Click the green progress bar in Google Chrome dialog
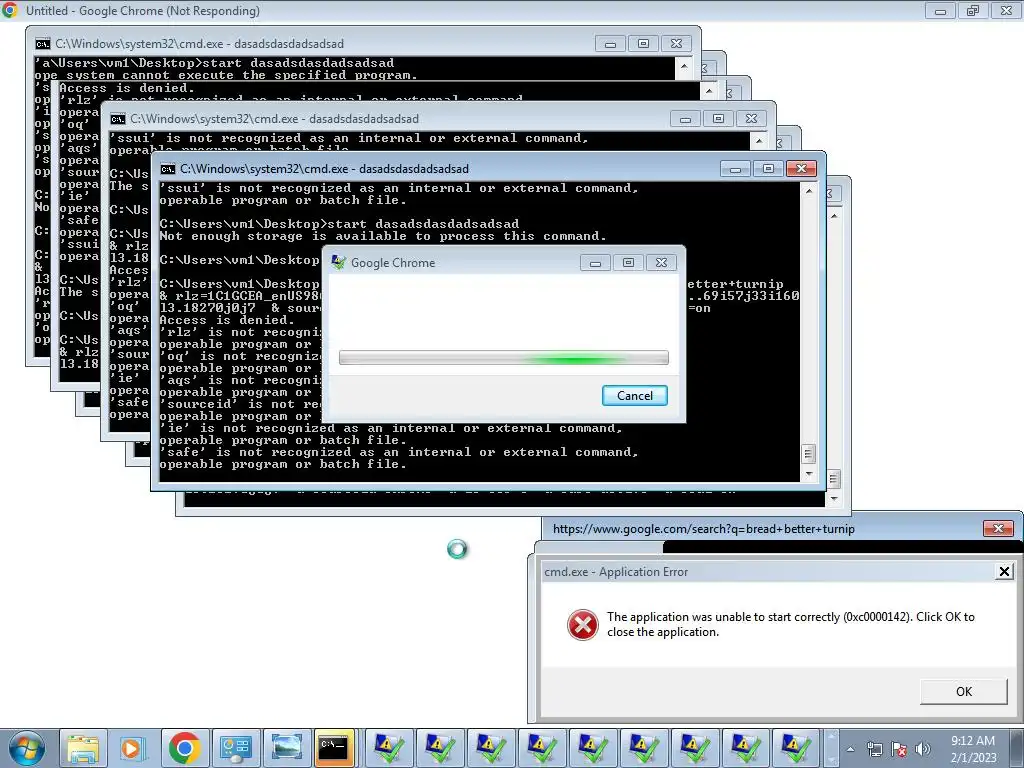The height and width of the screenshot is (768, 1024). pos(504,357)
